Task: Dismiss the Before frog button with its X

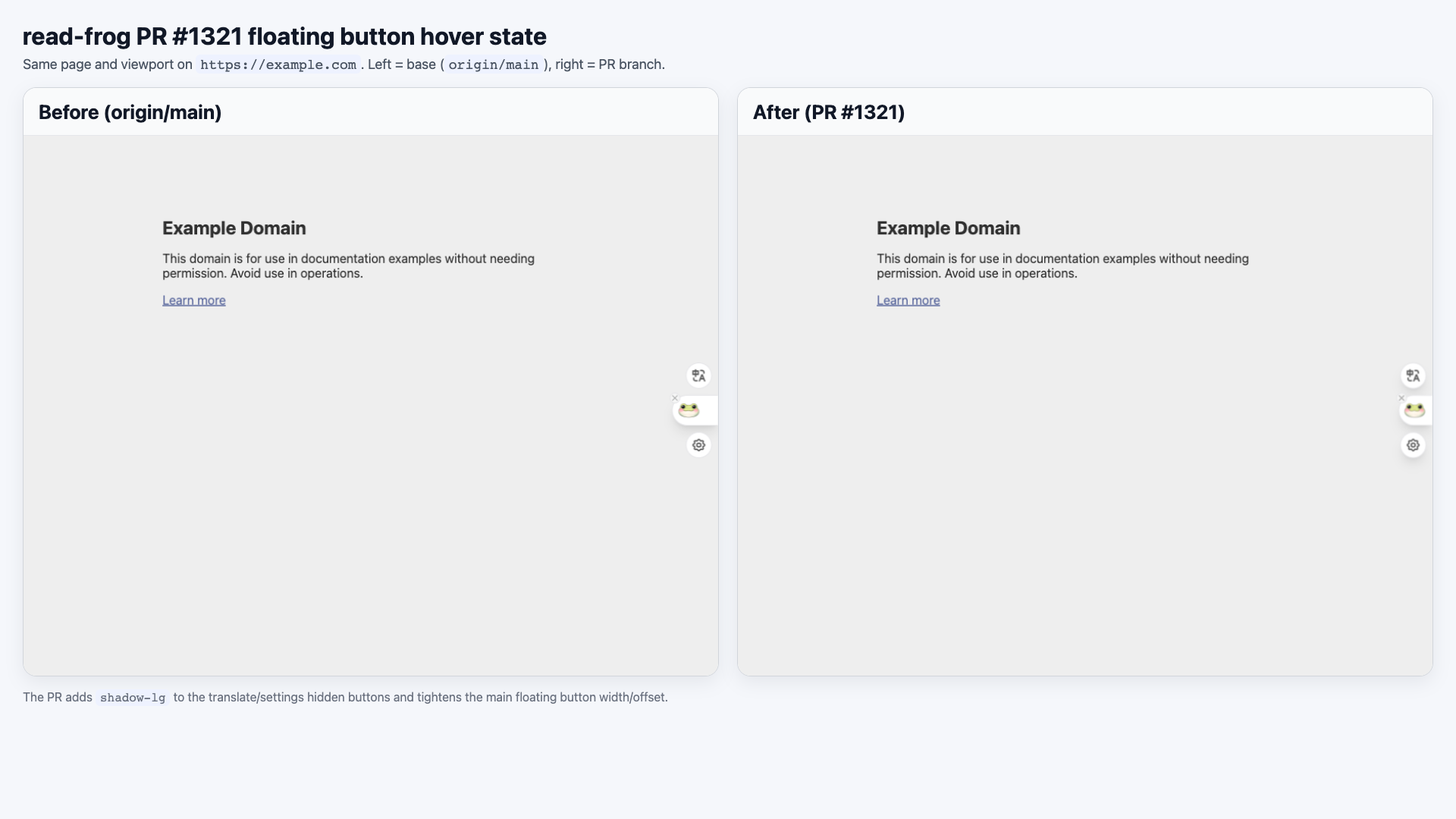Action: pyautogui.click(x=675, y=397)
